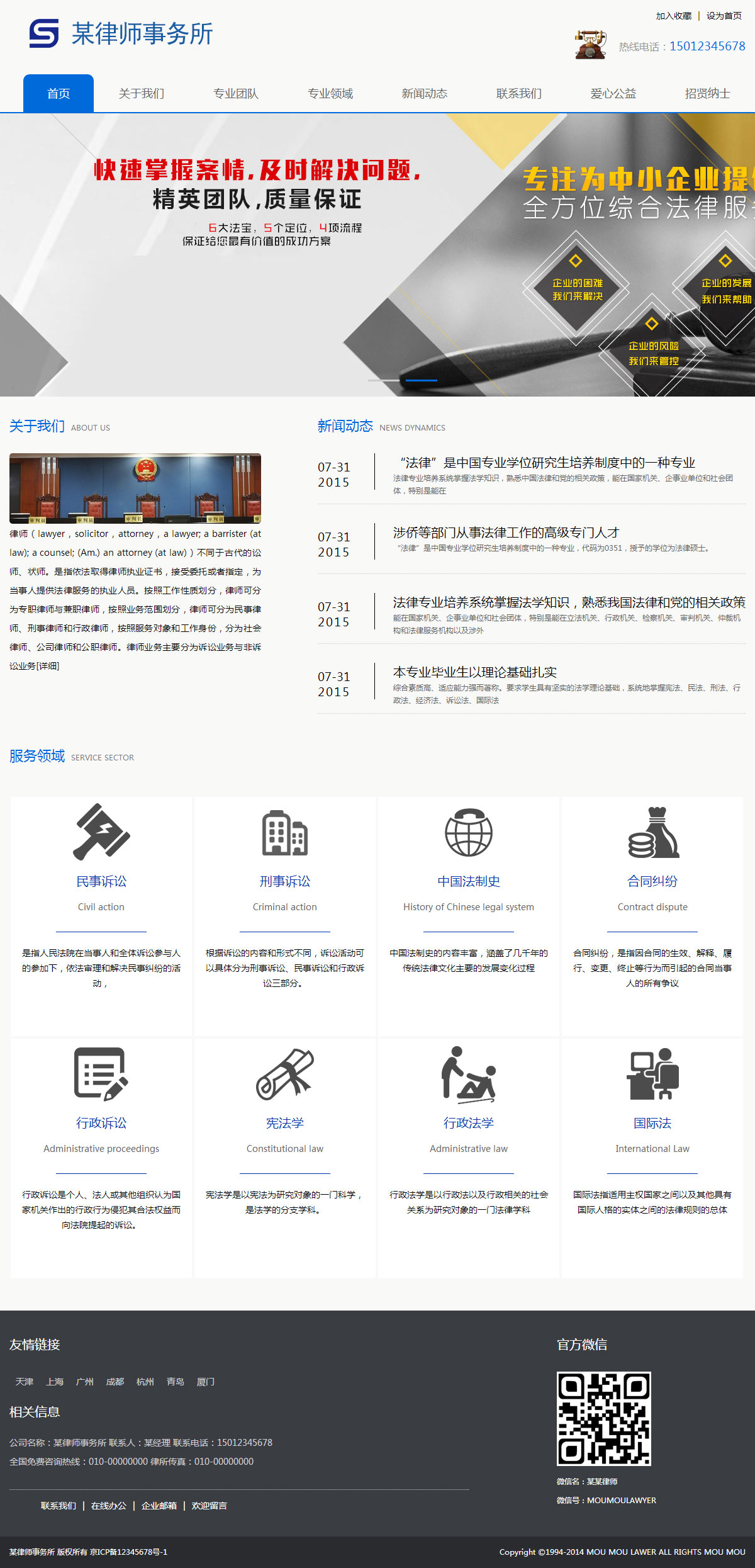The height and width of the screenshot is (1568, 755).
Task: Click the money bag icon for Contract dispute
Action: pyautogui.click(x=652, y=832)
